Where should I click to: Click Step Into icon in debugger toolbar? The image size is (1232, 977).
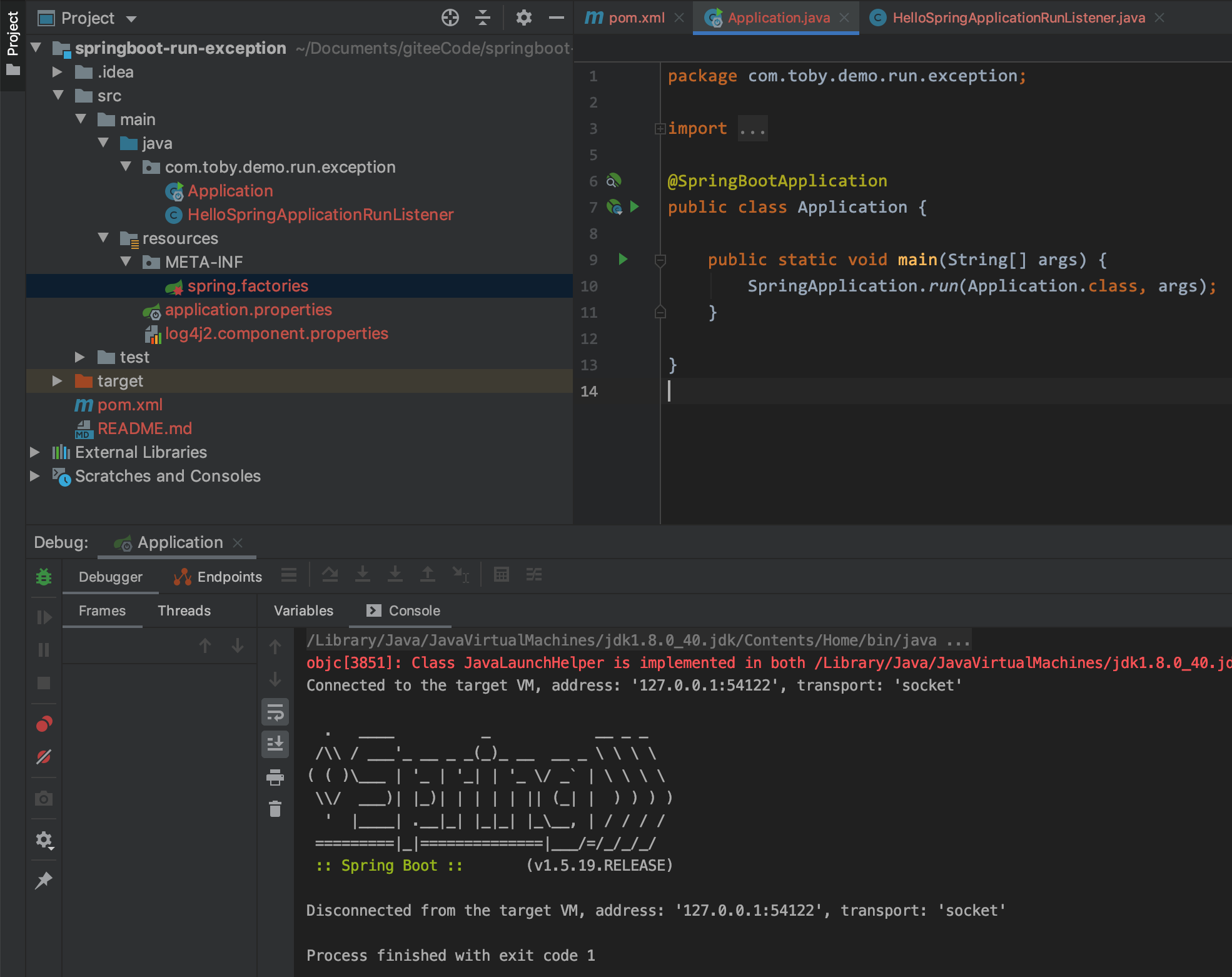[363, 574]
